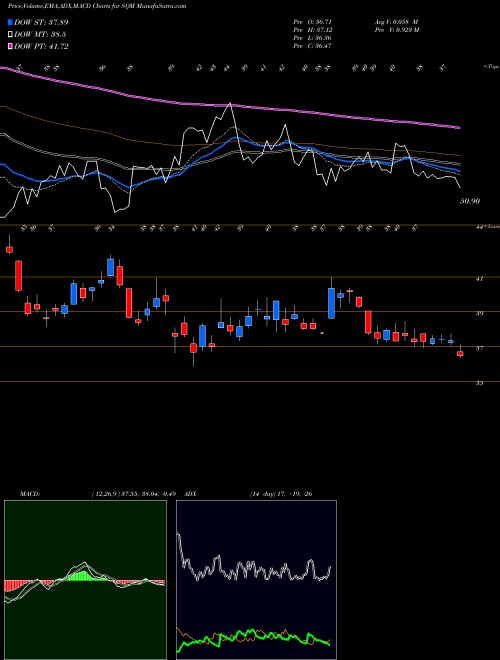
Task: Click the 39 price axis label
Action: click(x=480, y=314)
